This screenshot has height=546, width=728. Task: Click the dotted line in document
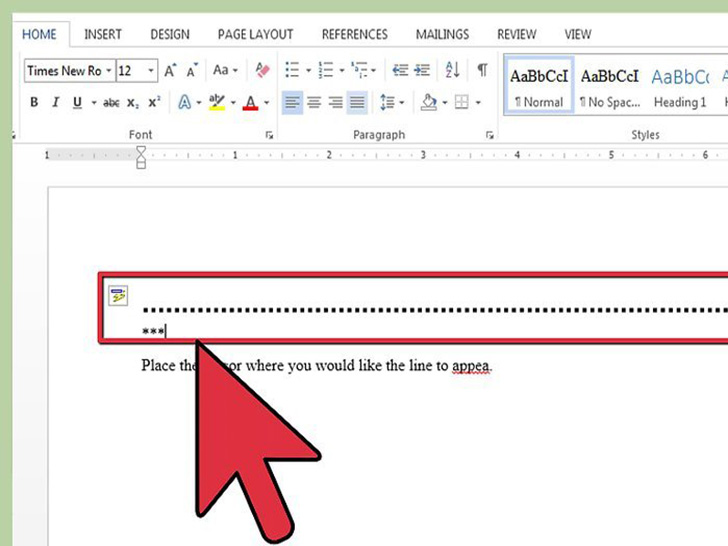[435, 310]
